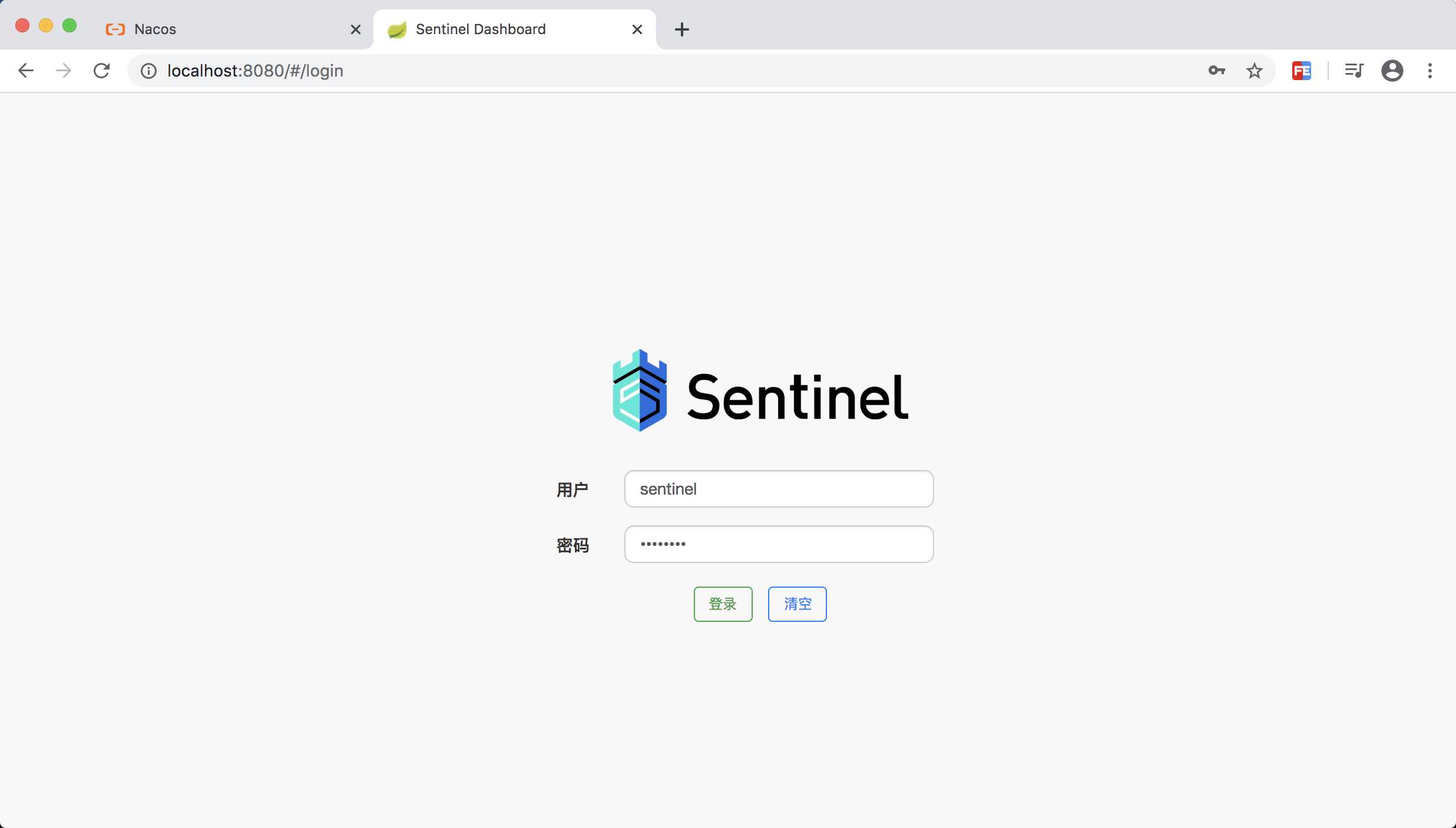Click the browser back navigation arrow

point(24,70)
